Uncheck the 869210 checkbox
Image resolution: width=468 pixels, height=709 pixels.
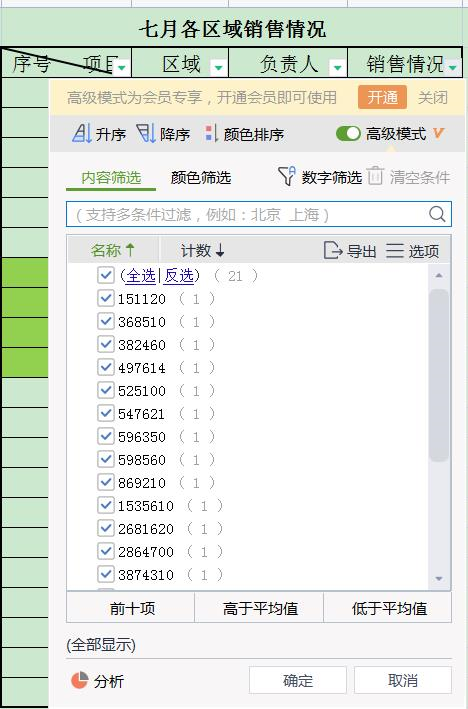[x=106, y=482]
